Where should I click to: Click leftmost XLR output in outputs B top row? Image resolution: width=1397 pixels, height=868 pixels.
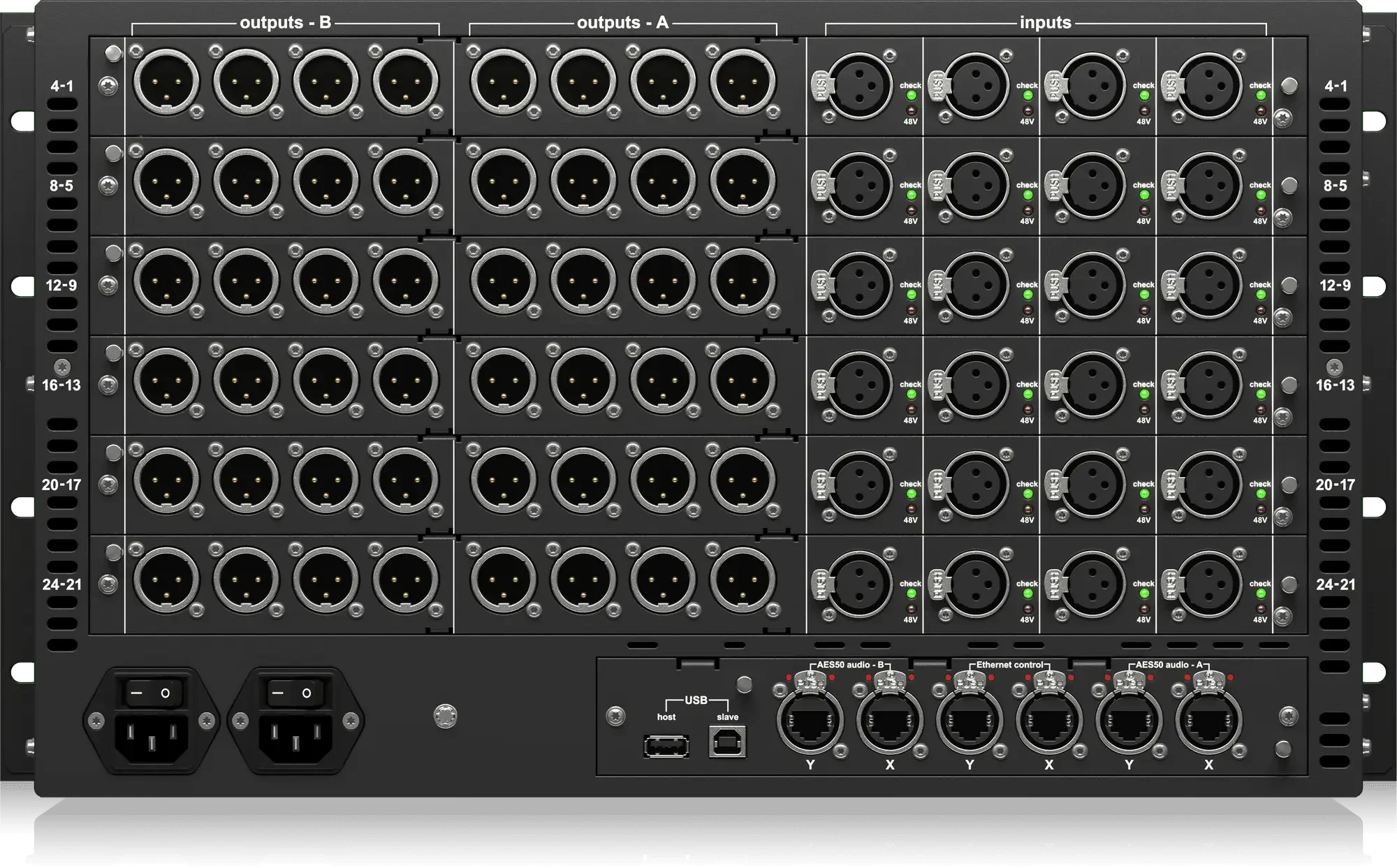(x=166, y=82)
